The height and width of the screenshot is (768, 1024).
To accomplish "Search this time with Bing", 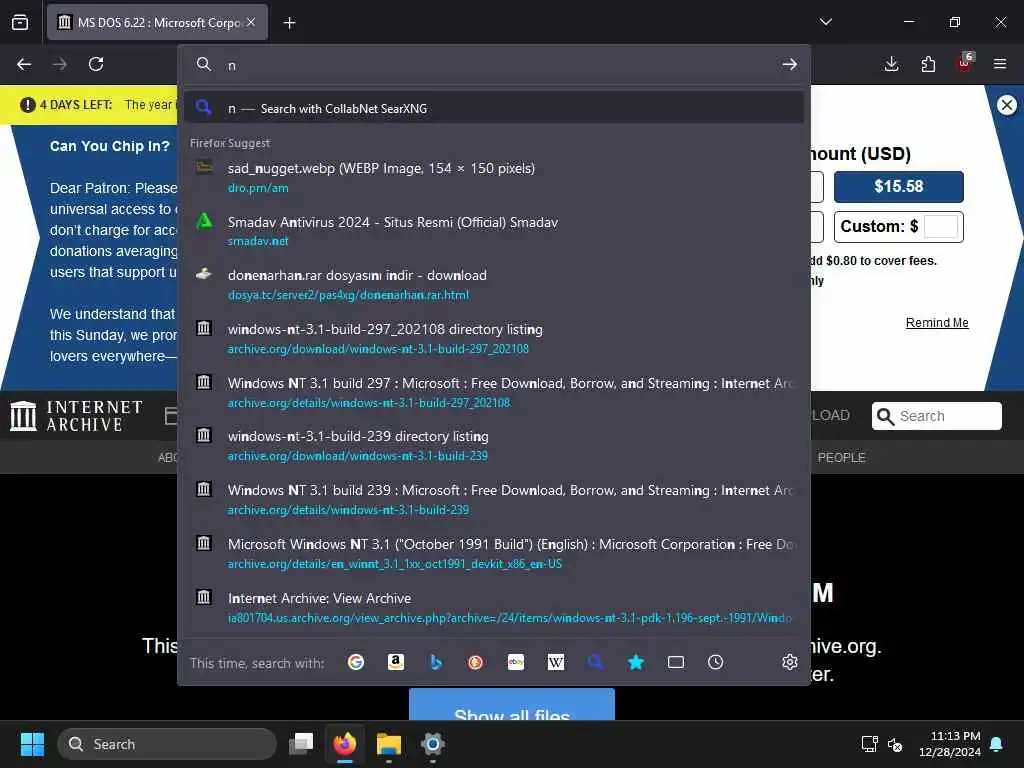I will coord(436,662).
